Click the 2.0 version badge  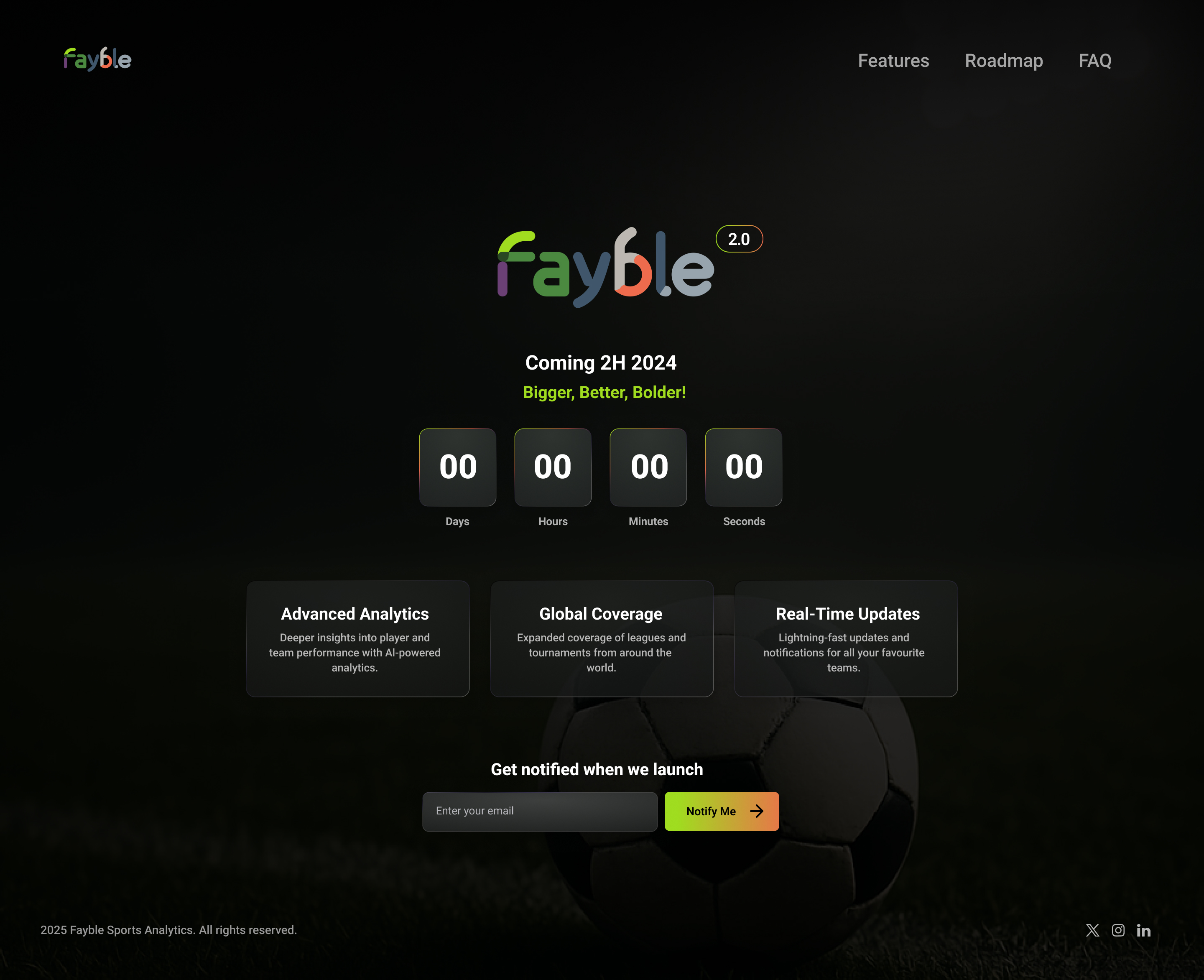(739, 239)
